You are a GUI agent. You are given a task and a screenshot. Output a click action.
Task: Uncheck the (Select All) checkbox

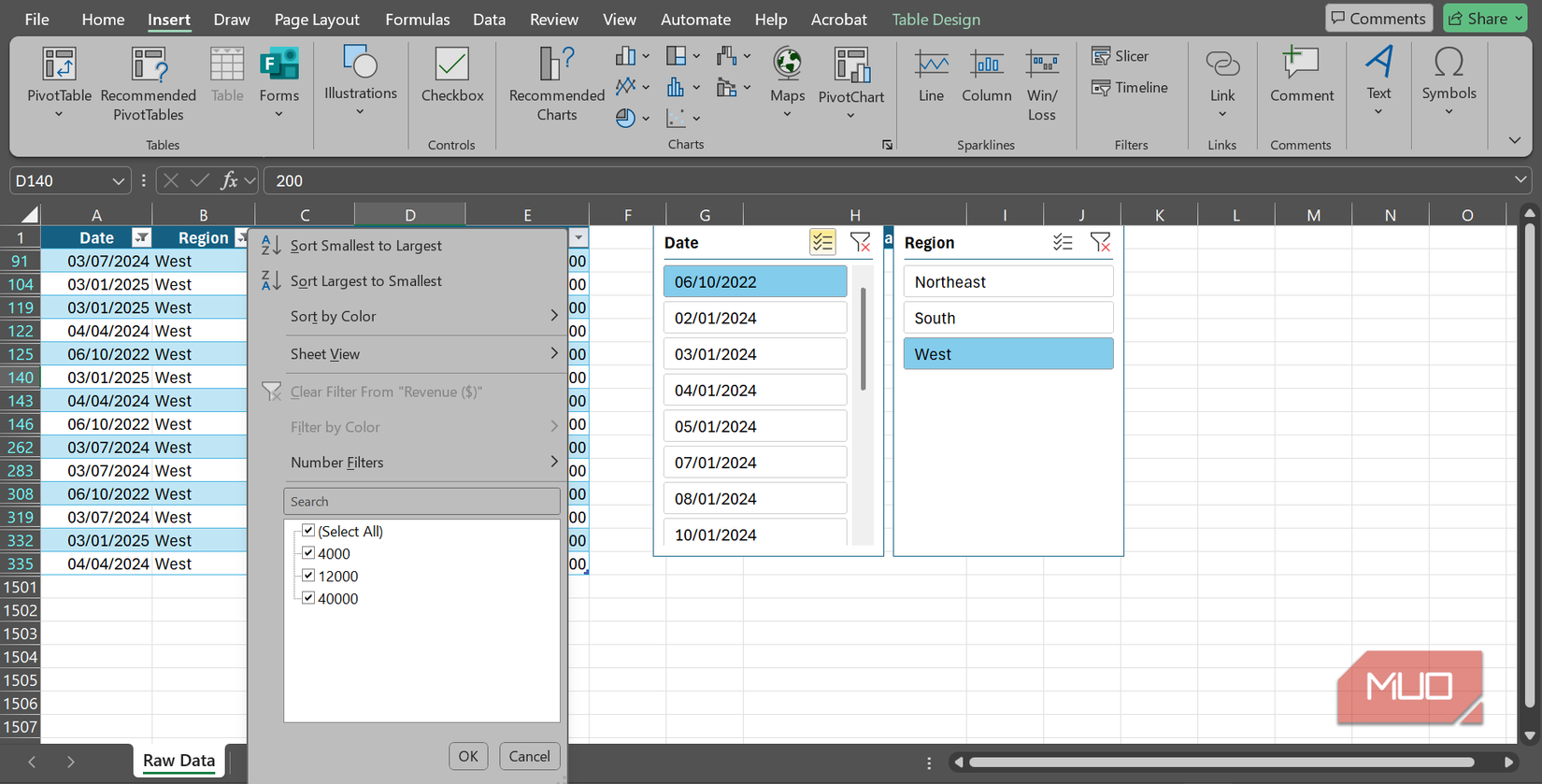click(x=308, y=531)
